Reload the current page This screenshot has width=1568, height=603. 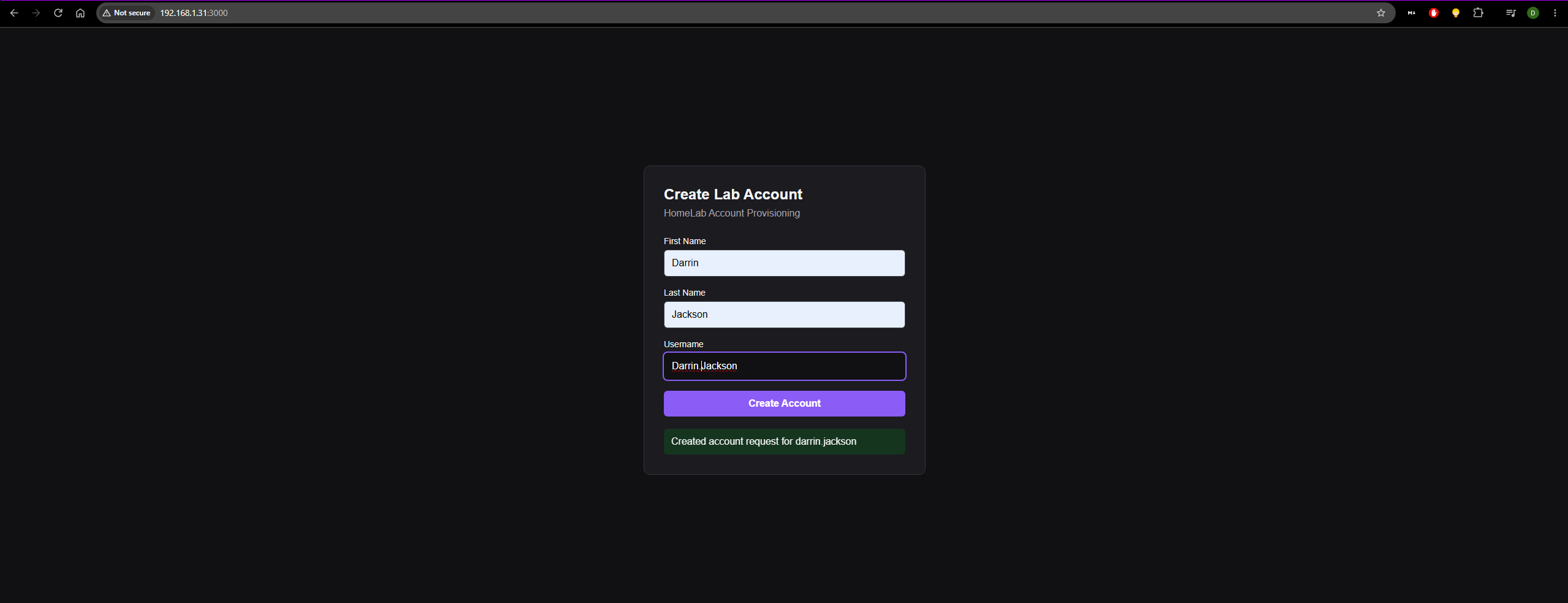tap(58, 13)
